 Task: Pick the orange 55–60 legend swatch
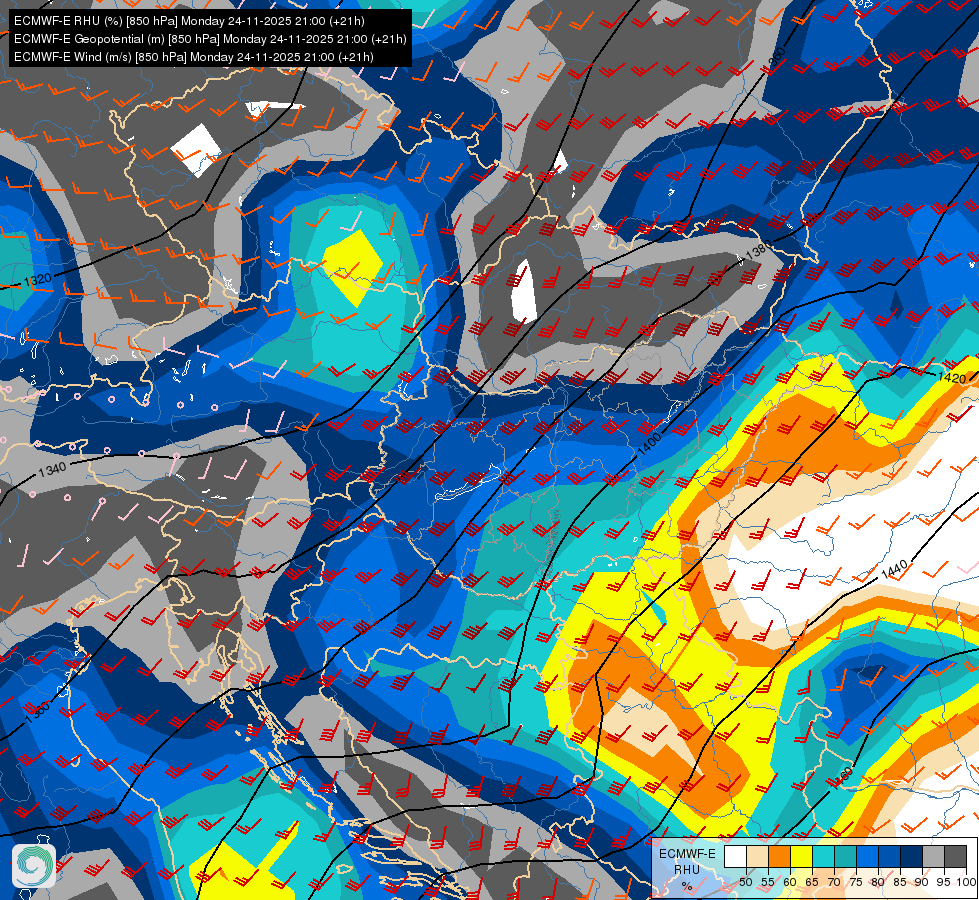point(779,857)
